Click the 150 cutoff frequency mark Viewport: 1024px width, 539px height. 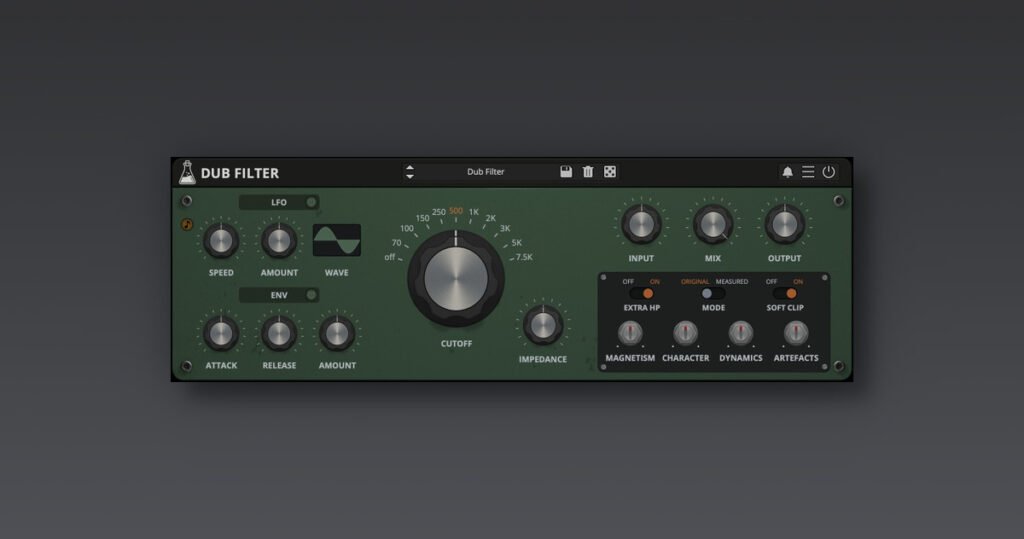(x=422, y=218)
